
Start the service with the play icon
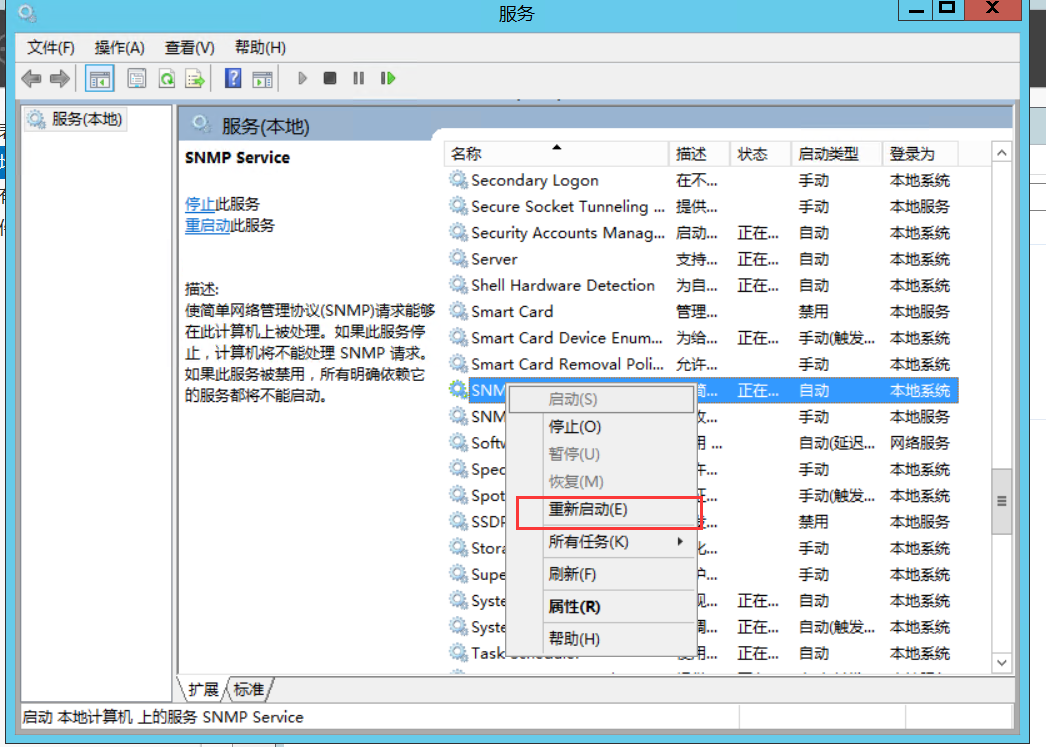303,78
